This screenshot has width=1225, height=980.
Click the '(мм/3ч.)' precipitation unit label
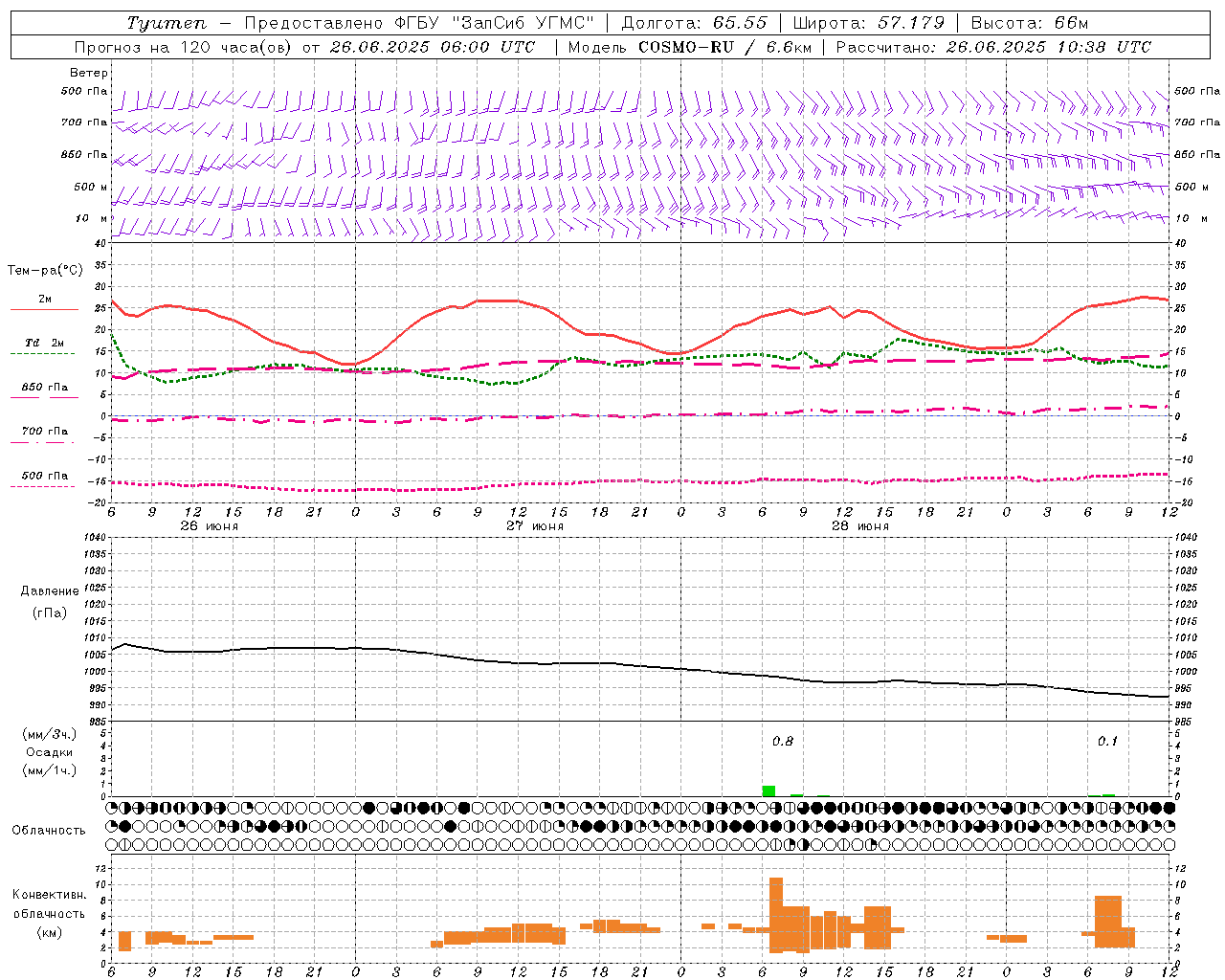(50, 734)
